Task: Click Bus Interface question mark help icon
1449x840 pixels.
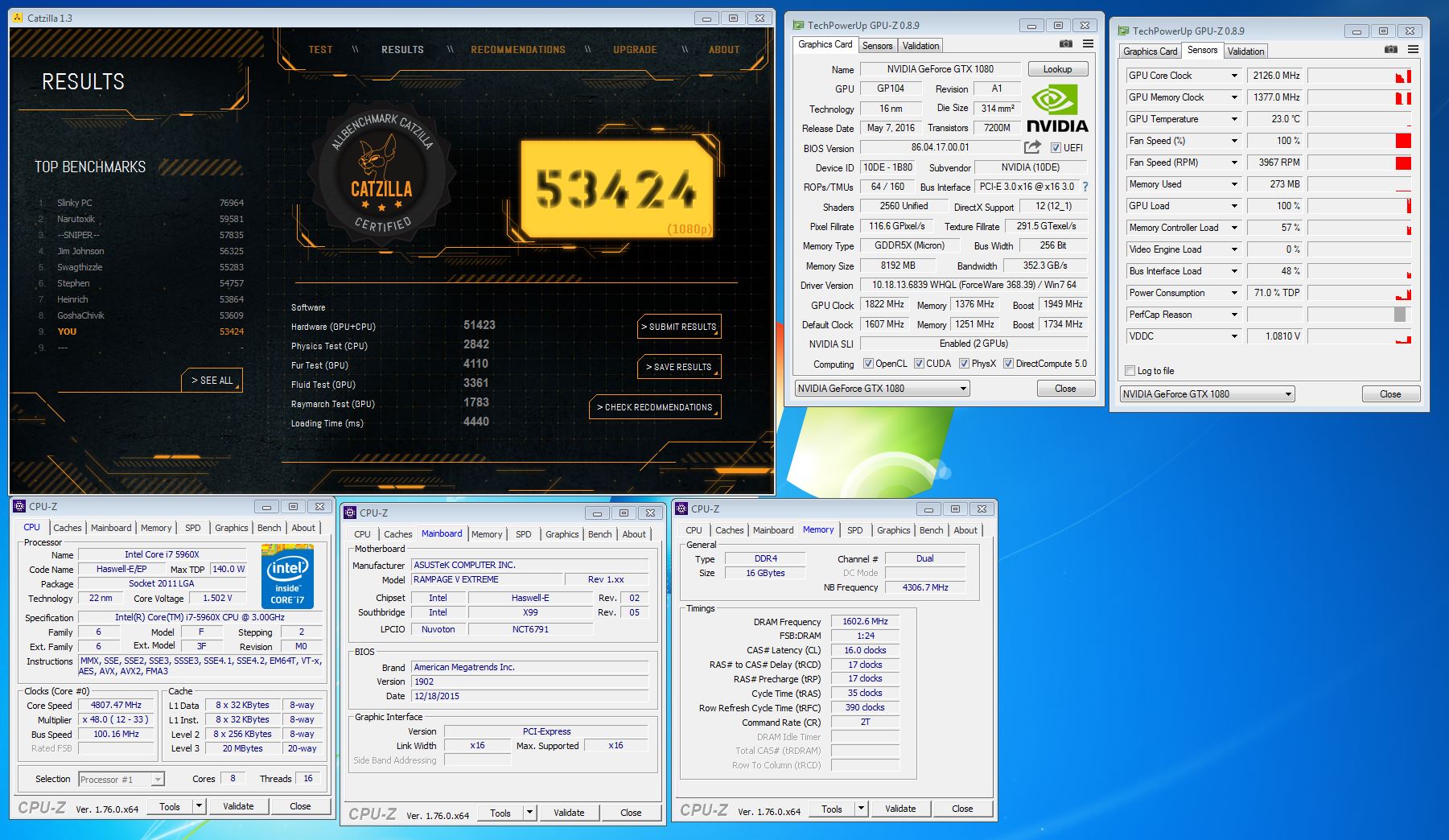Action: pos(1085,187)
